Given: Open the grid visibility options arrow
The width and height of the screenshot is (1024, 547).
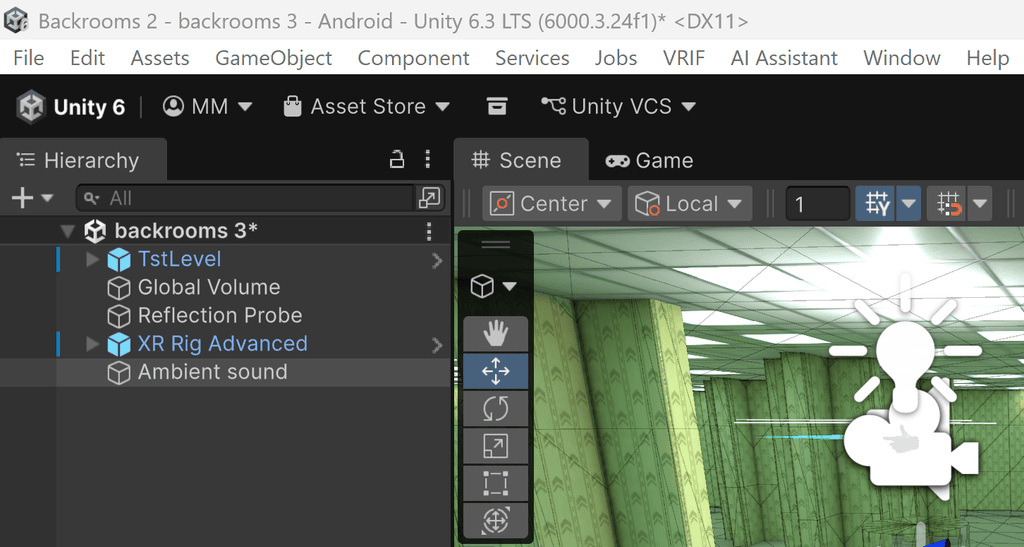Looking at the screenshot, I should point(908,204).
